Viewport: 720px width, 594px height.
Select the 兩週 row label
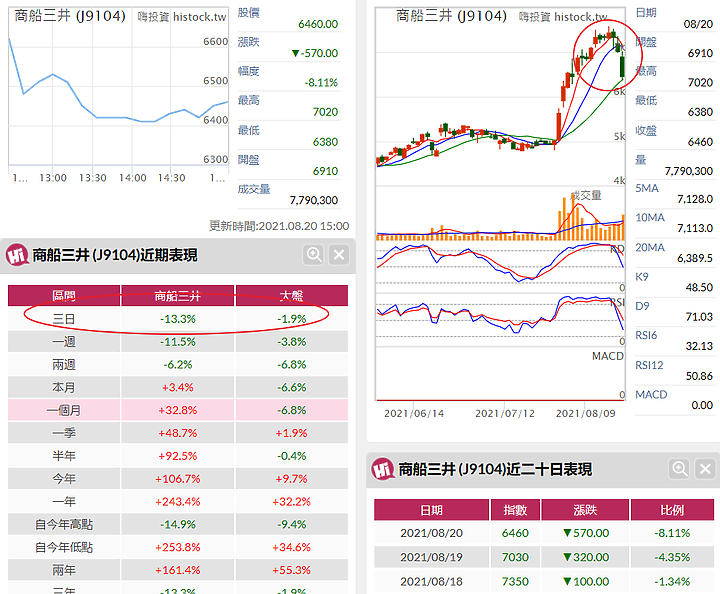(x=64, y=364)
